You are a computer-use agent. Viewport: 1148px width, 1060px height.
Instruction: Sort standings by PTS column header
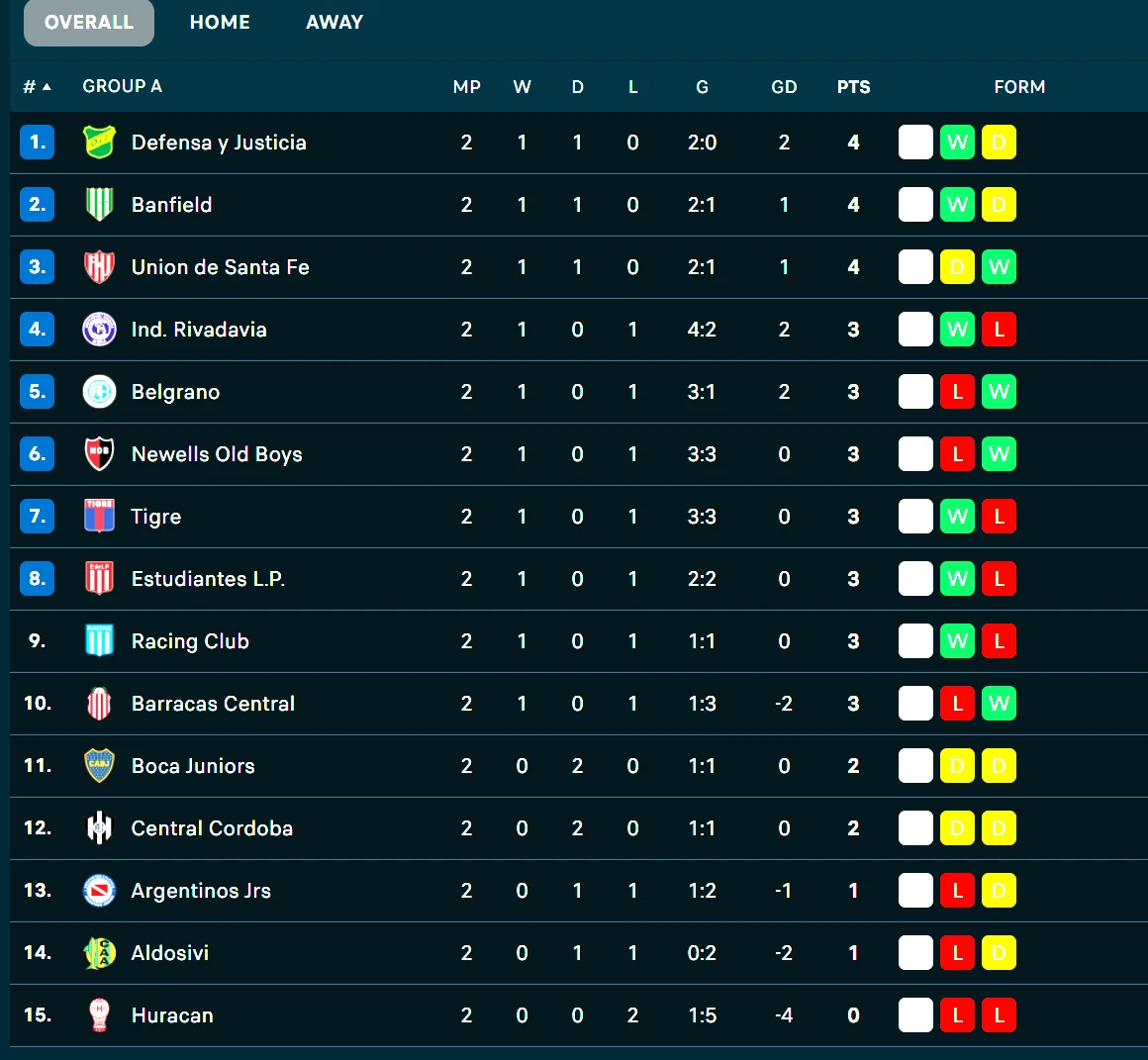tap(853, 87)
